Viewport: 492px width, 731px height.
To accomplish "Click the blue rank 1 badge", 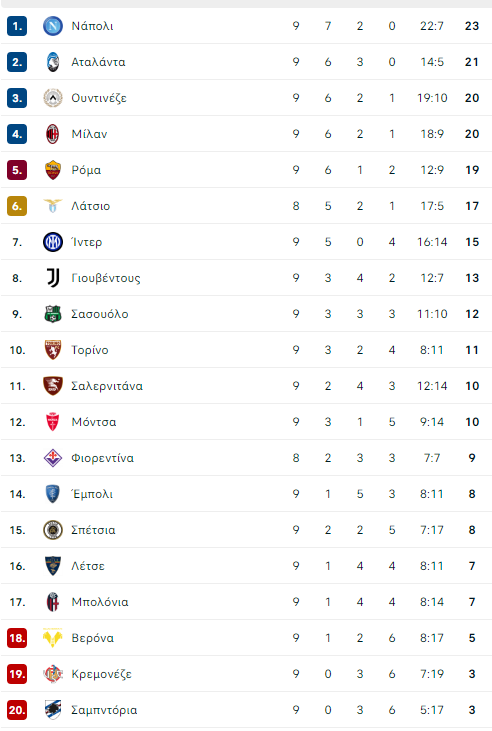I will (x=17, y=26).
